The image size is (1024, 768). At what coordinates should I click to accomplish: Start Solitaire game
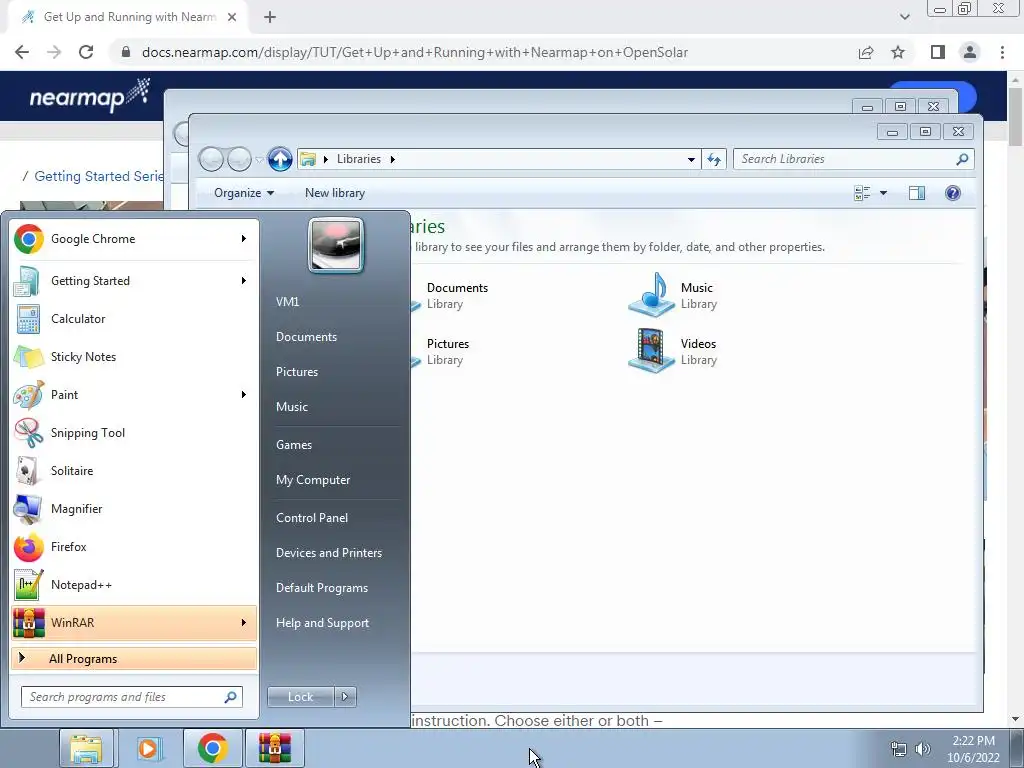[x=134, y=471]
